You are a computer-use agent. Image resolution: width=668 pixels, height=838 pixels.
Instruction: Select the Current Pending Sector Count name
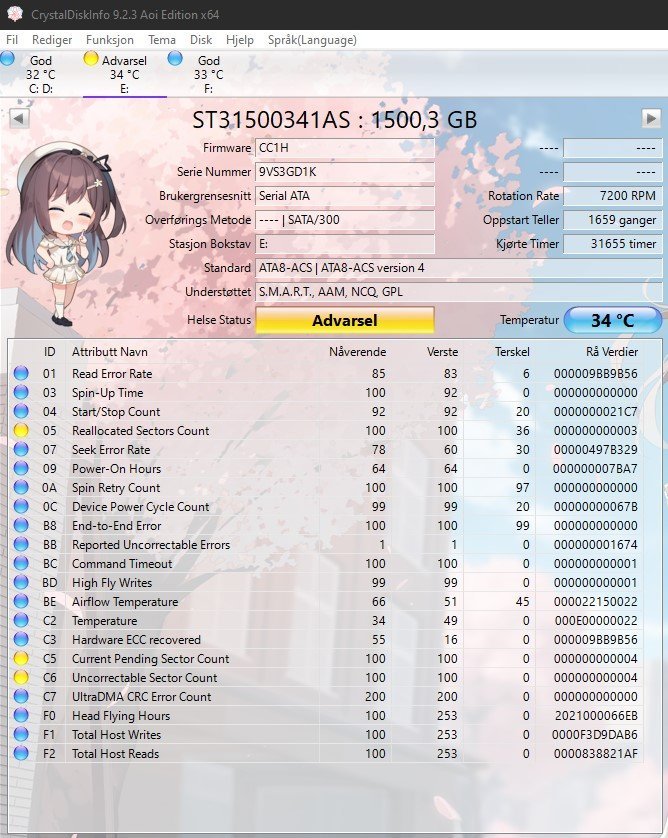pos(151,658)
